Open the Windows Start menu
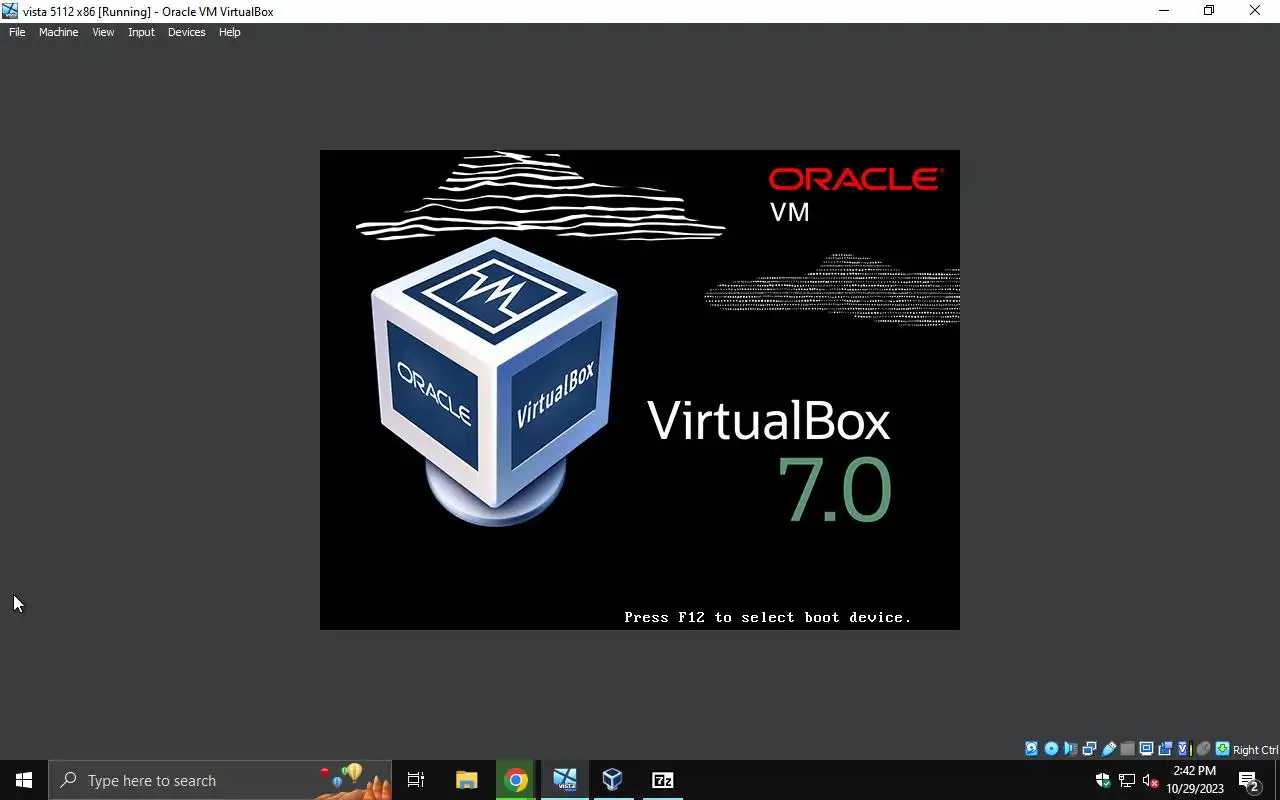 [24, 780]
